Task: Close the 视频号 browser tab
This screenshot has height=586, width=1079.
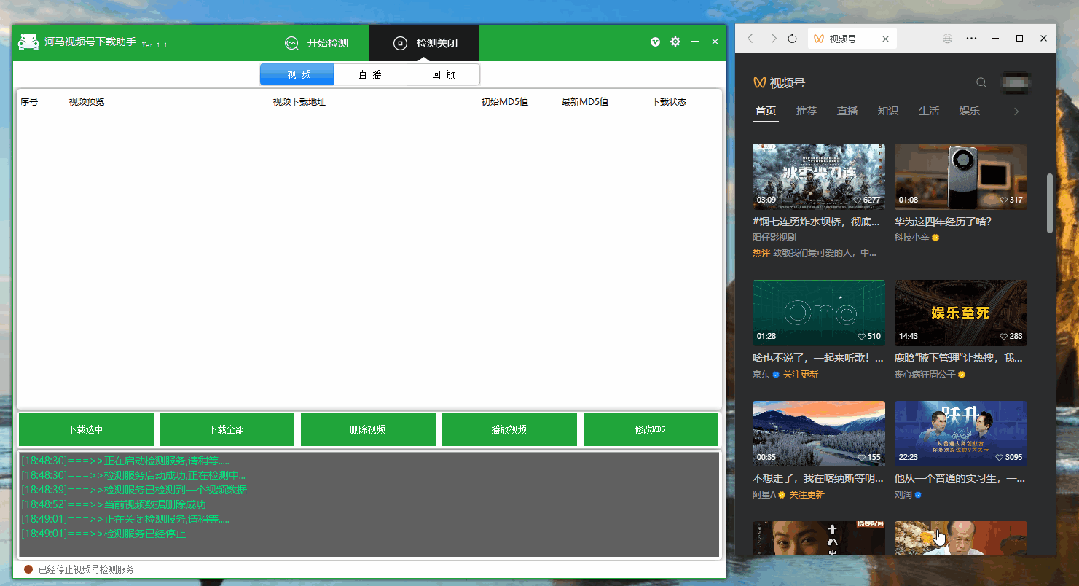Action: pos(886,39)
